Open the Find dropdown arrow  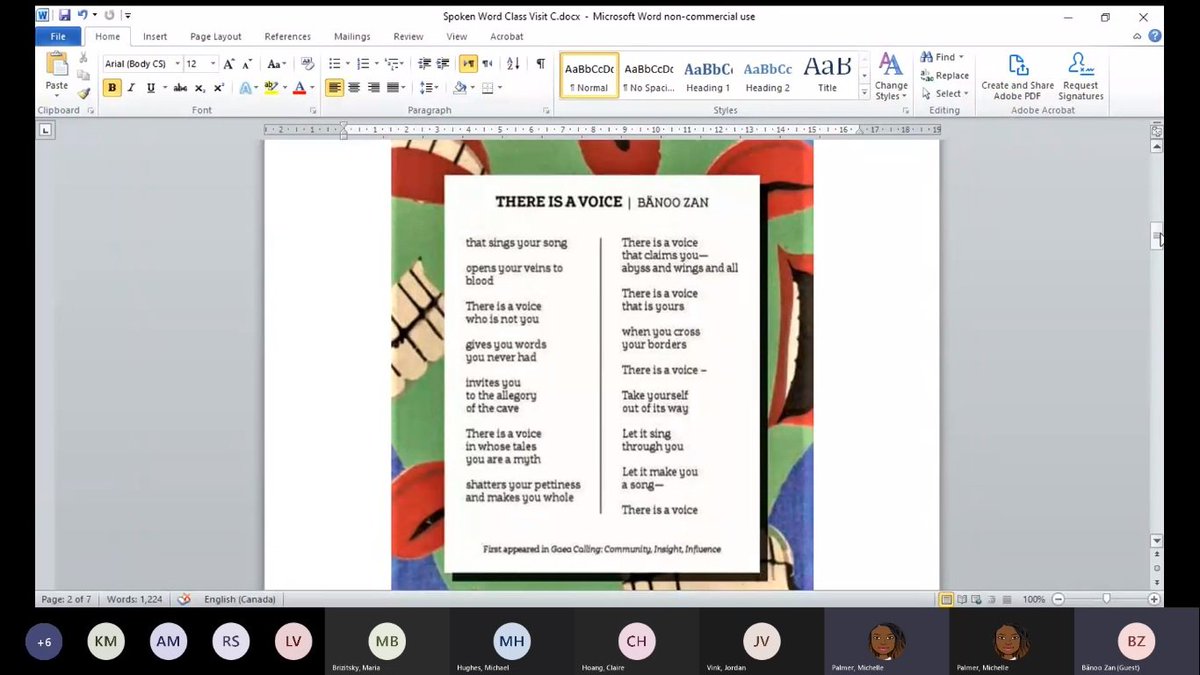(x=961, y=57)
